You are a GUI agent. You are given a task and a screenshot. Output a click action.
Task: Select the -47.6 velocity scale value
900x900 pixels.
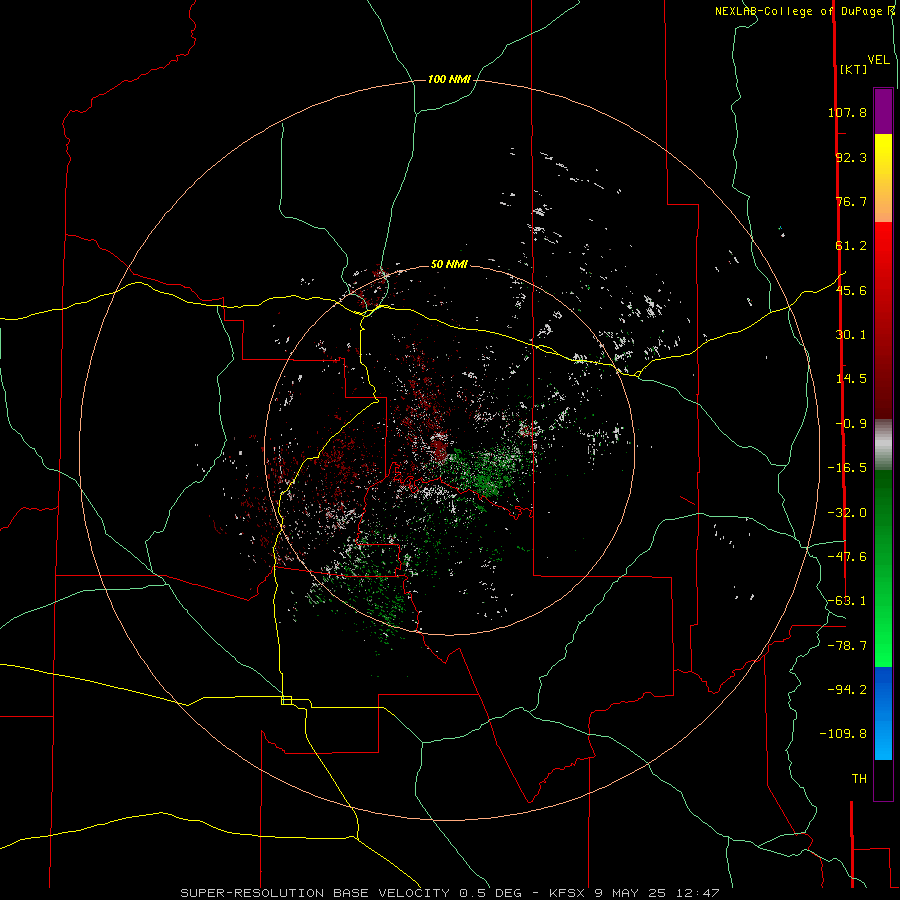click(x=847, y=557)
